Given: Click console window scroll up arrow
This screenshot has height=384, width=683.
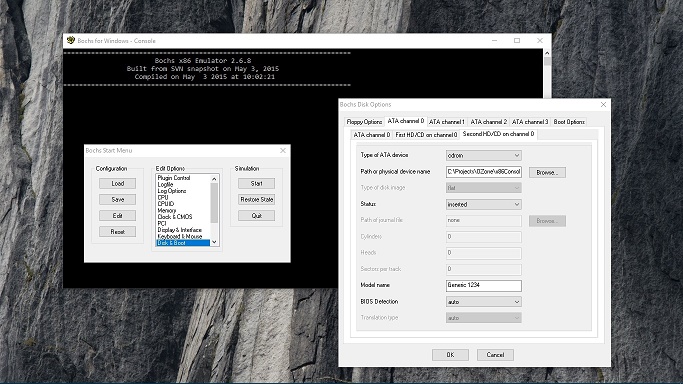Looking at the screenshot, I should (547, 53).
